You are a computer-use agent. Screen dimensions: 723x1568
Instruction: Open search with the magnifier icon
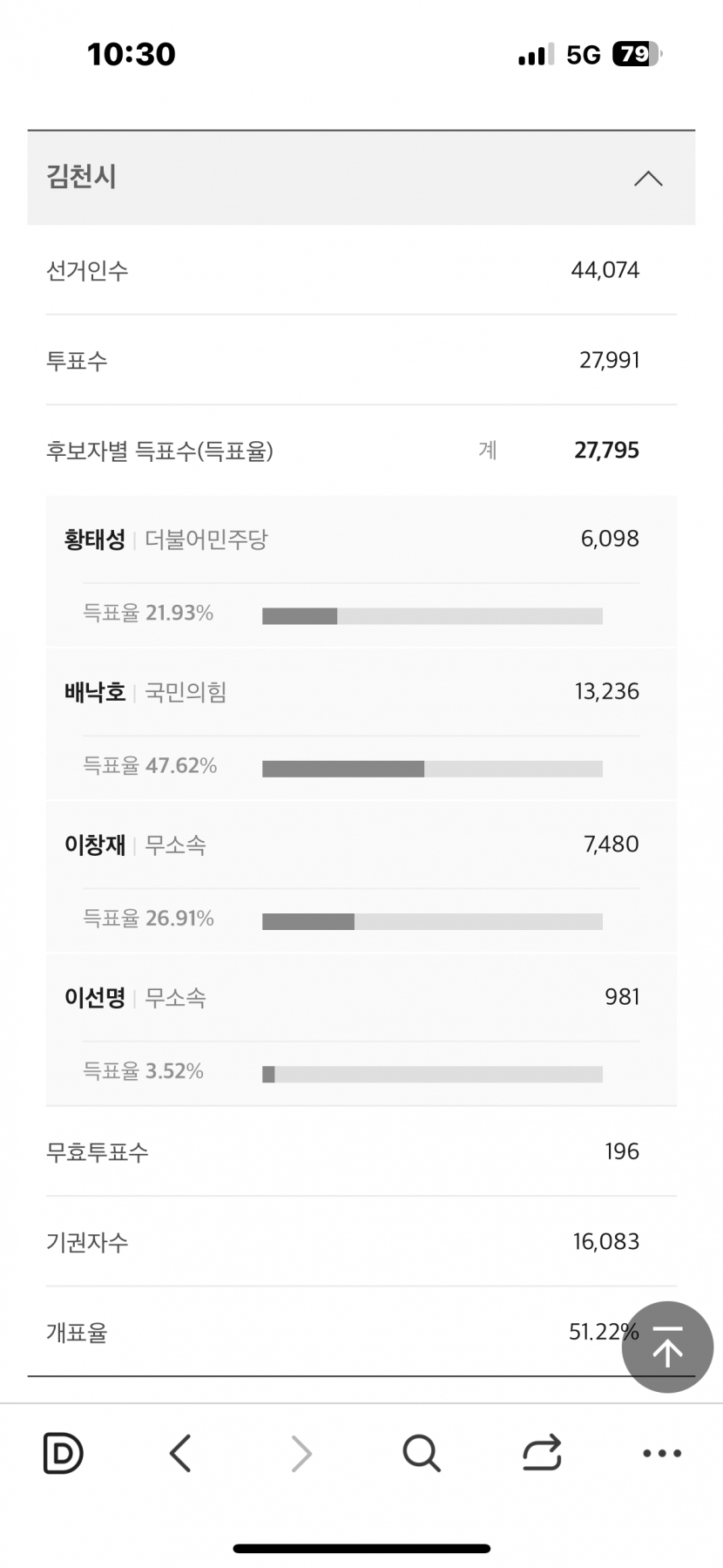pyautogui.click(x=422, y=1453)
